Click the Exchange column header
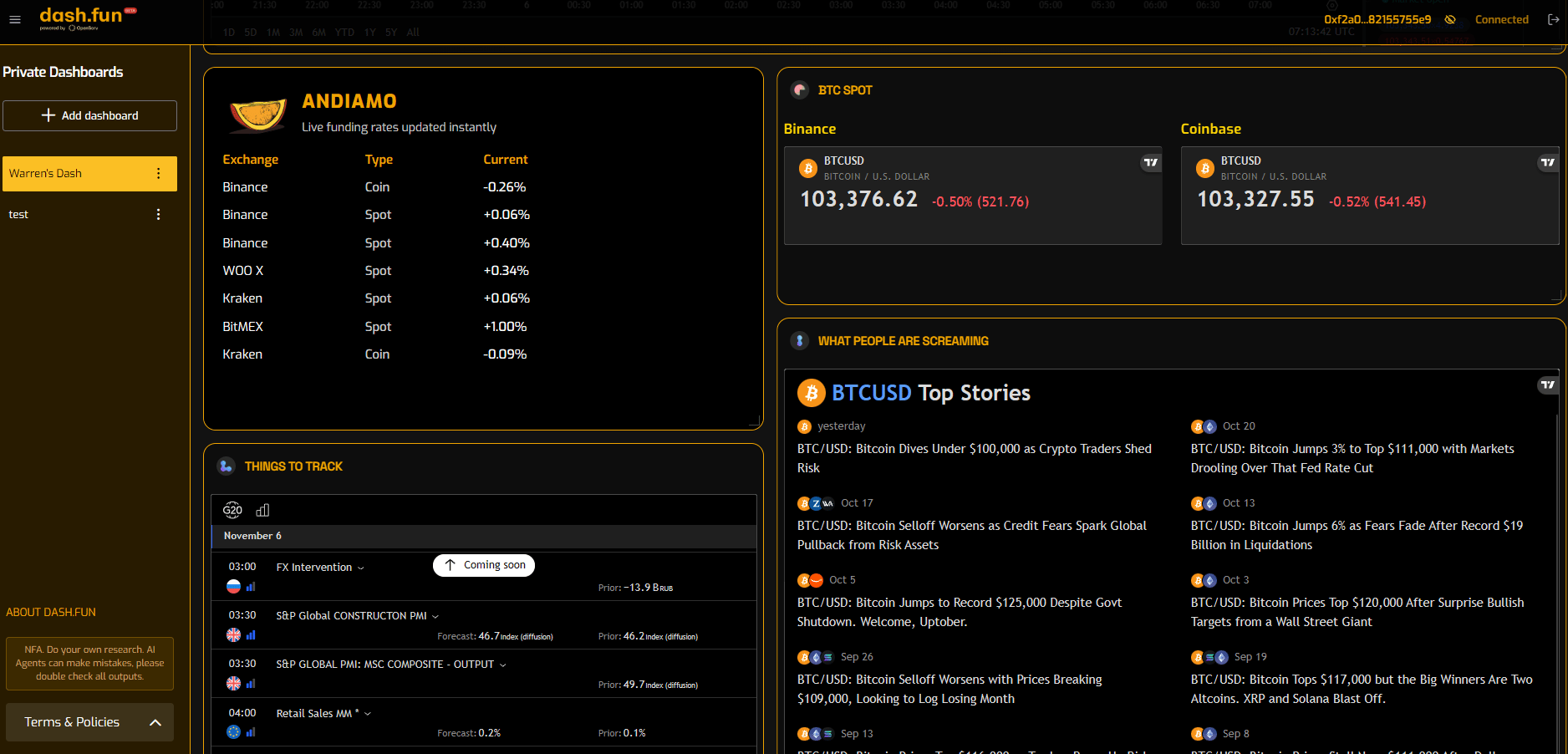This screenshot has width=1568, height=754. pos(250,160)
